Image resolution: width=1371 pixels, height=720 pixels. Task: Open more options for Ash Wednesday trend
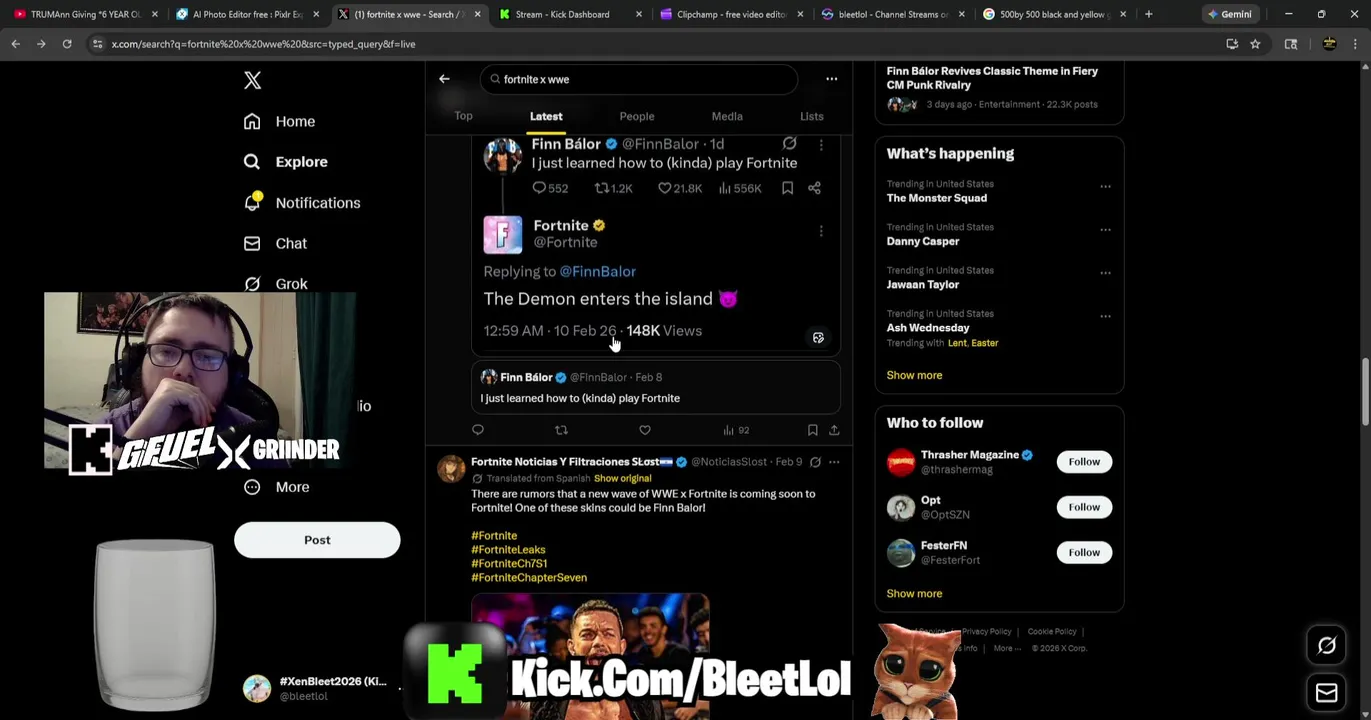tap(1105, 316)
